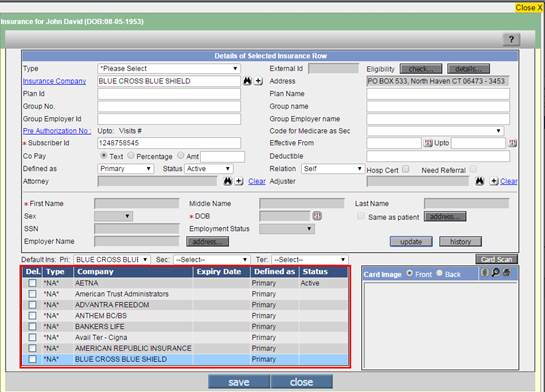
Task: Clear the adjuster field
Action: click(x=509, y=181)
